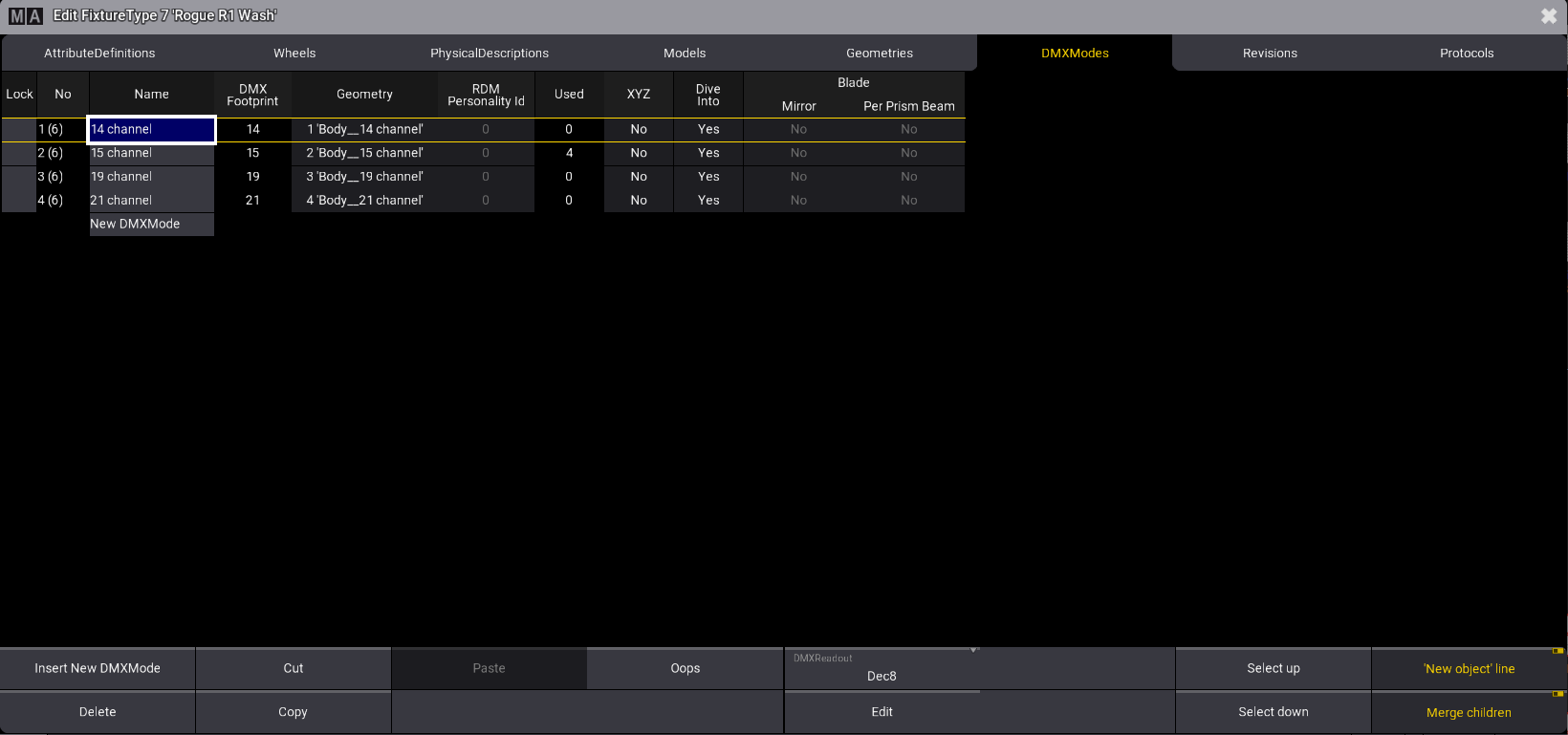Toggle the Merge children option
The image size is (1568, 735).
click(1469, 713)
